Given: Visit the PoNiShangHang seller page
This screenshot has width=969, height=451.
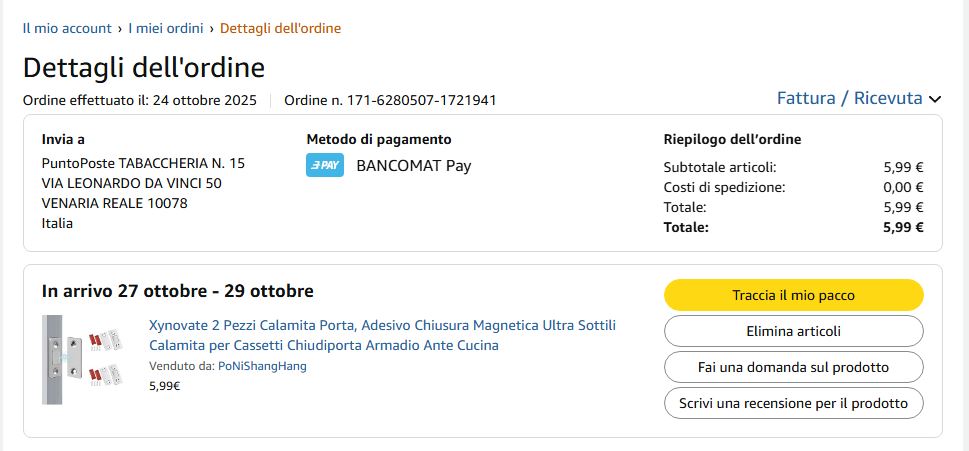Looking at the screenshot, I should click(262, 366).
